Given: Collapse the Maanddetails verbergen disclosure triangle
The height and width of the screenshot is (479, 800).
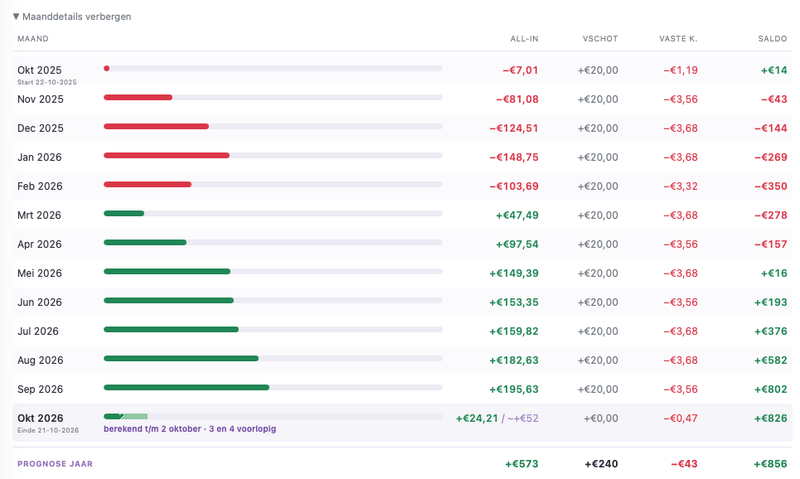Looking at the screenshot, I should point(16,16).
